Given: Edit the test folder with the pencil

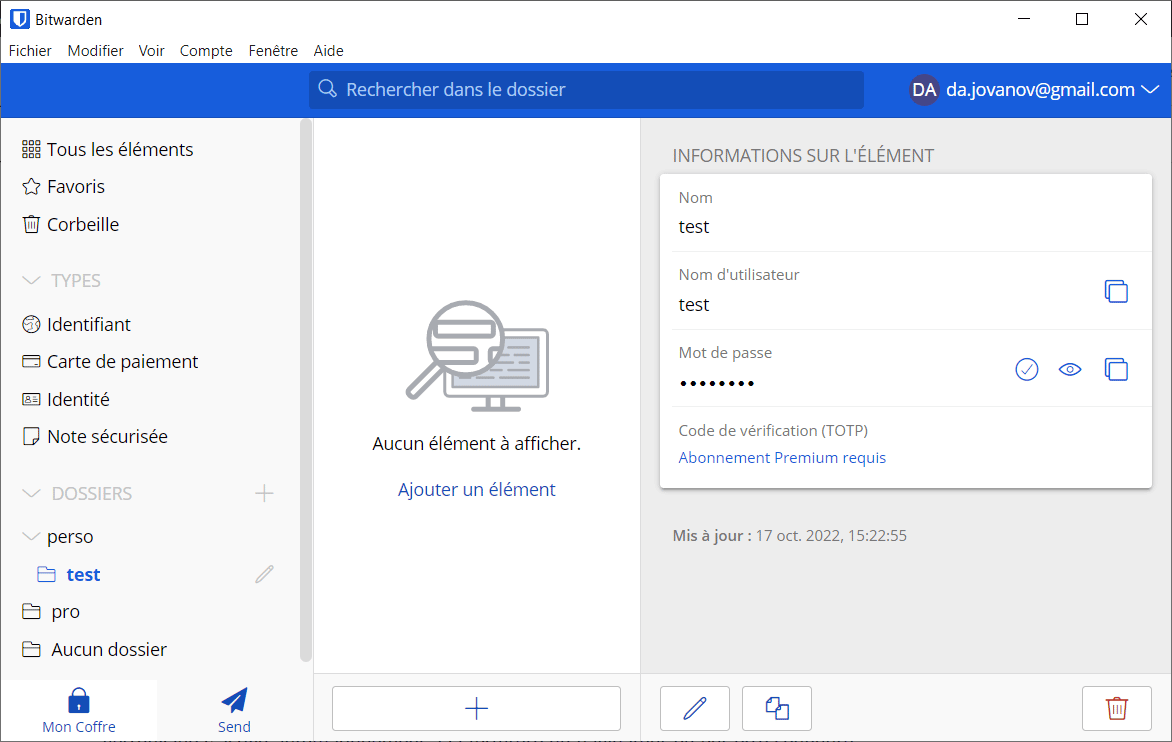Looking at the screenshot, I should coord(263,573).
